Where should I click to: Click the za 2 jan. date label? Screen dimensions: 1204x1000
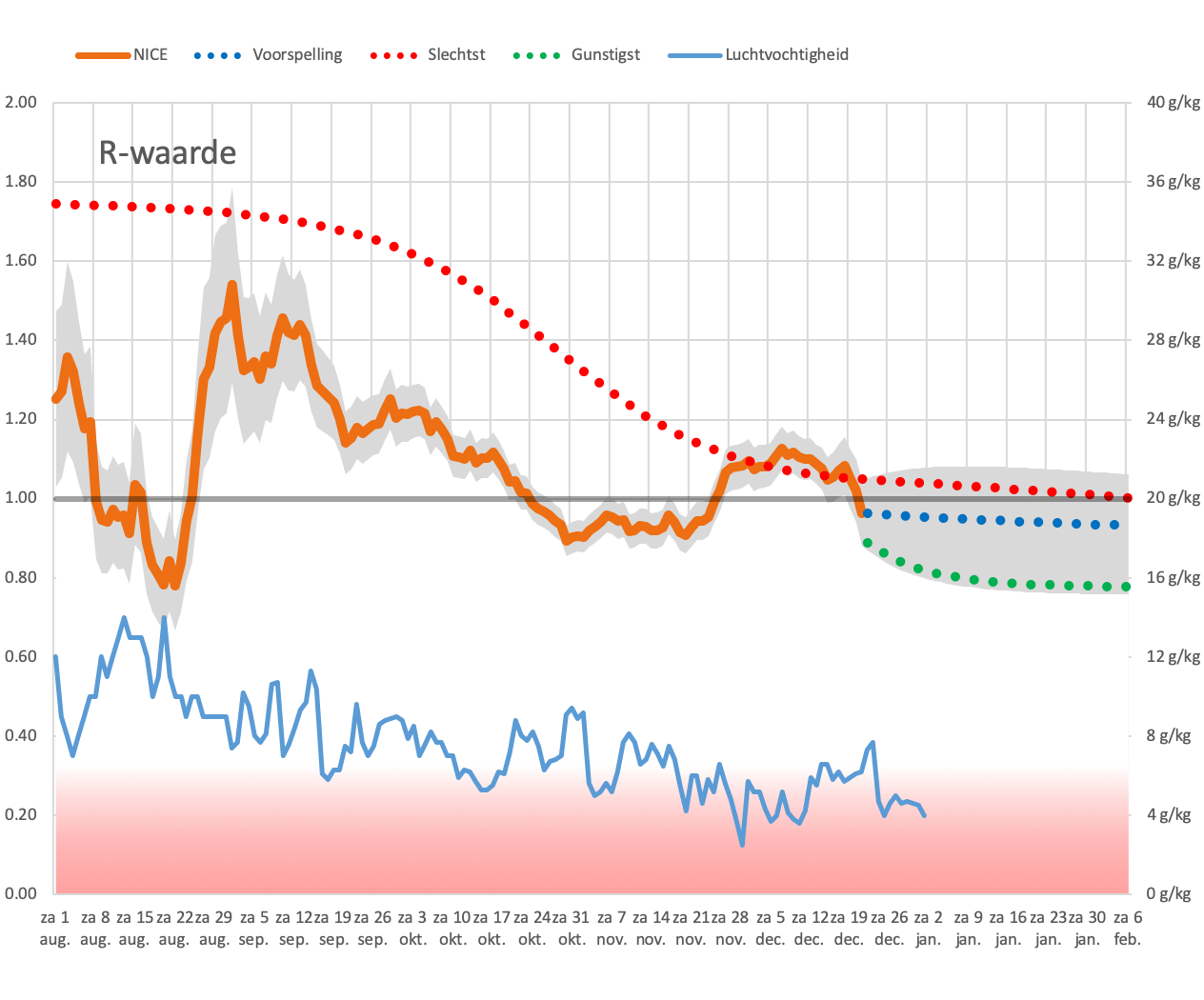pyautogui.click(x=929, y=929)
